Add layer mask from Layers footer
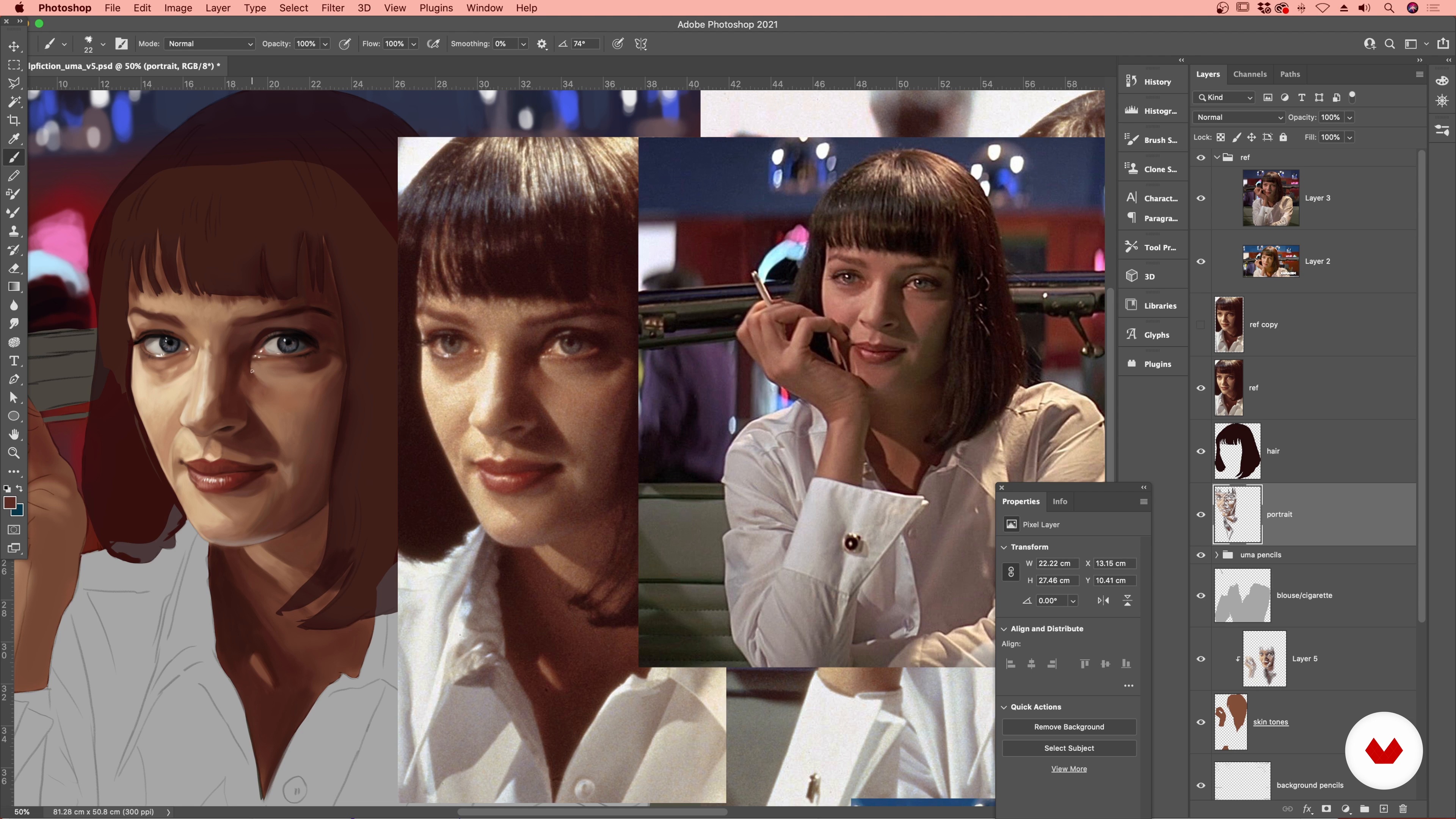Screen dimensions: 1456x819 1326,809
